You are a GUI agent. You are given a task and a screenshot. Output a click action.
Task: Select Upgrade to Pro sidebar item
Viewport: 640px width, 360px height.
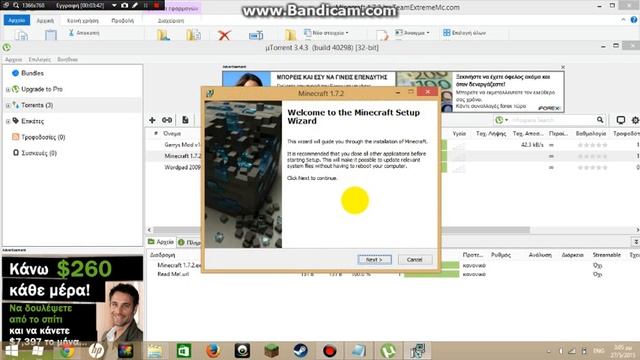pos(42,89)
